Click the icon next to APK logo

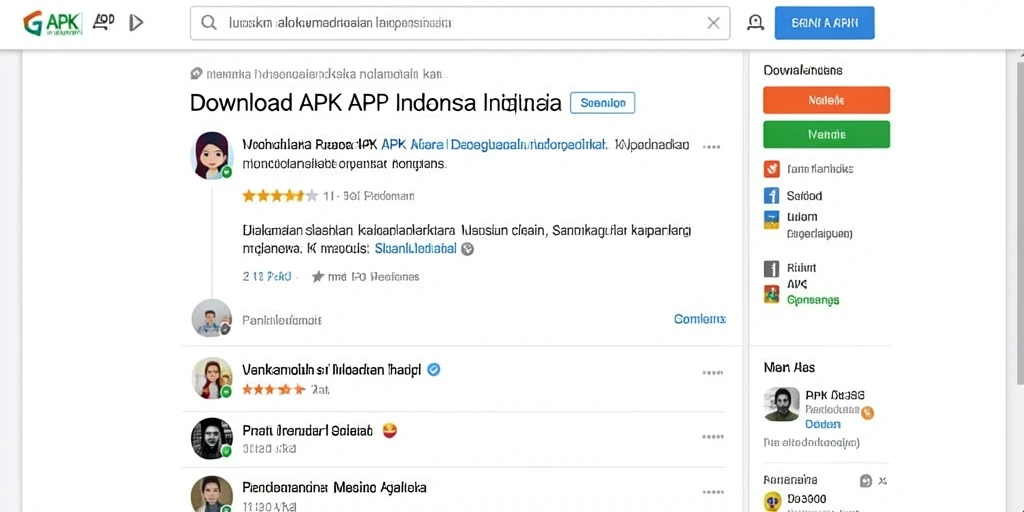click(104, 23)
